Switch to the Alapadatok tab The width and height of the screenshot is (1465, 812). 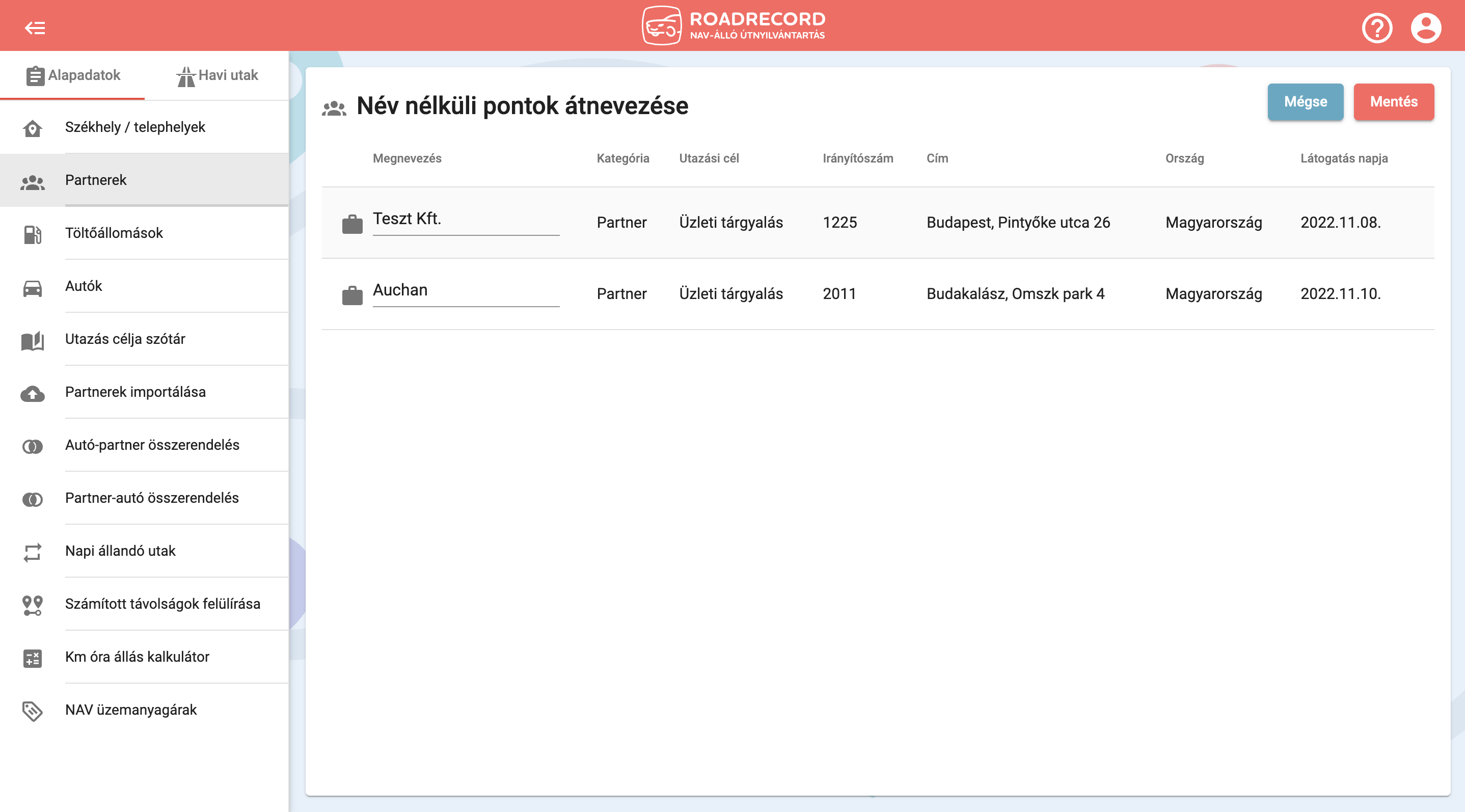[73, 75]
